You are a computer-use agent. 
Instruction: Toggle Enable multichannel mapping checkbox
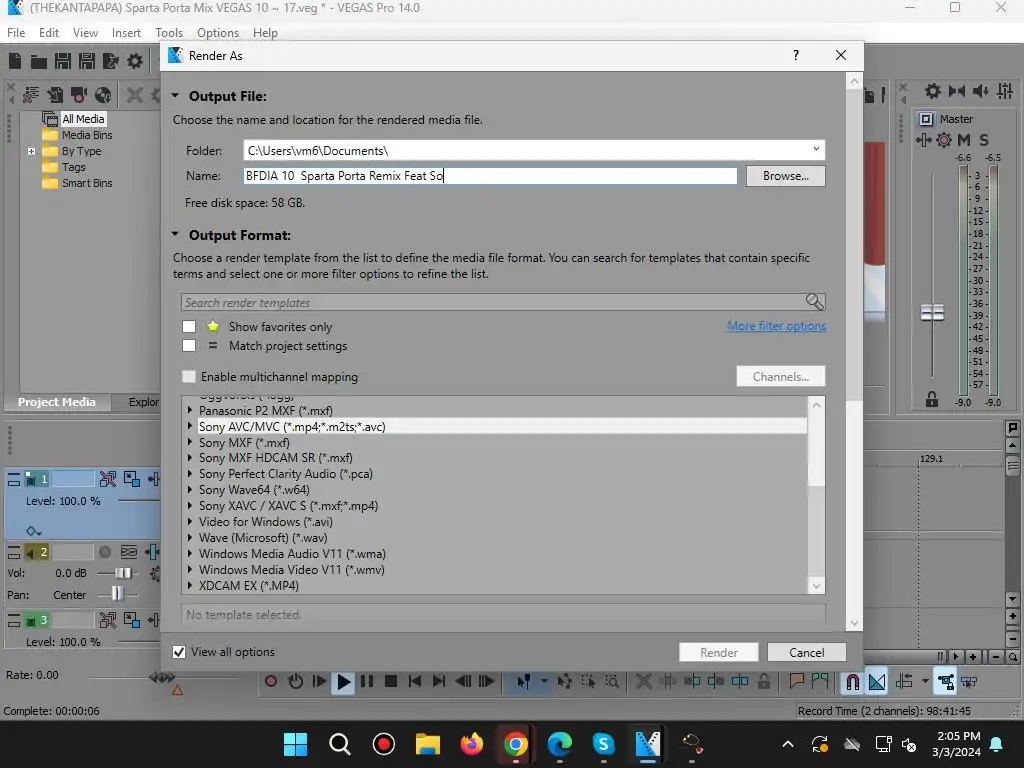click(x=189, y=377)
